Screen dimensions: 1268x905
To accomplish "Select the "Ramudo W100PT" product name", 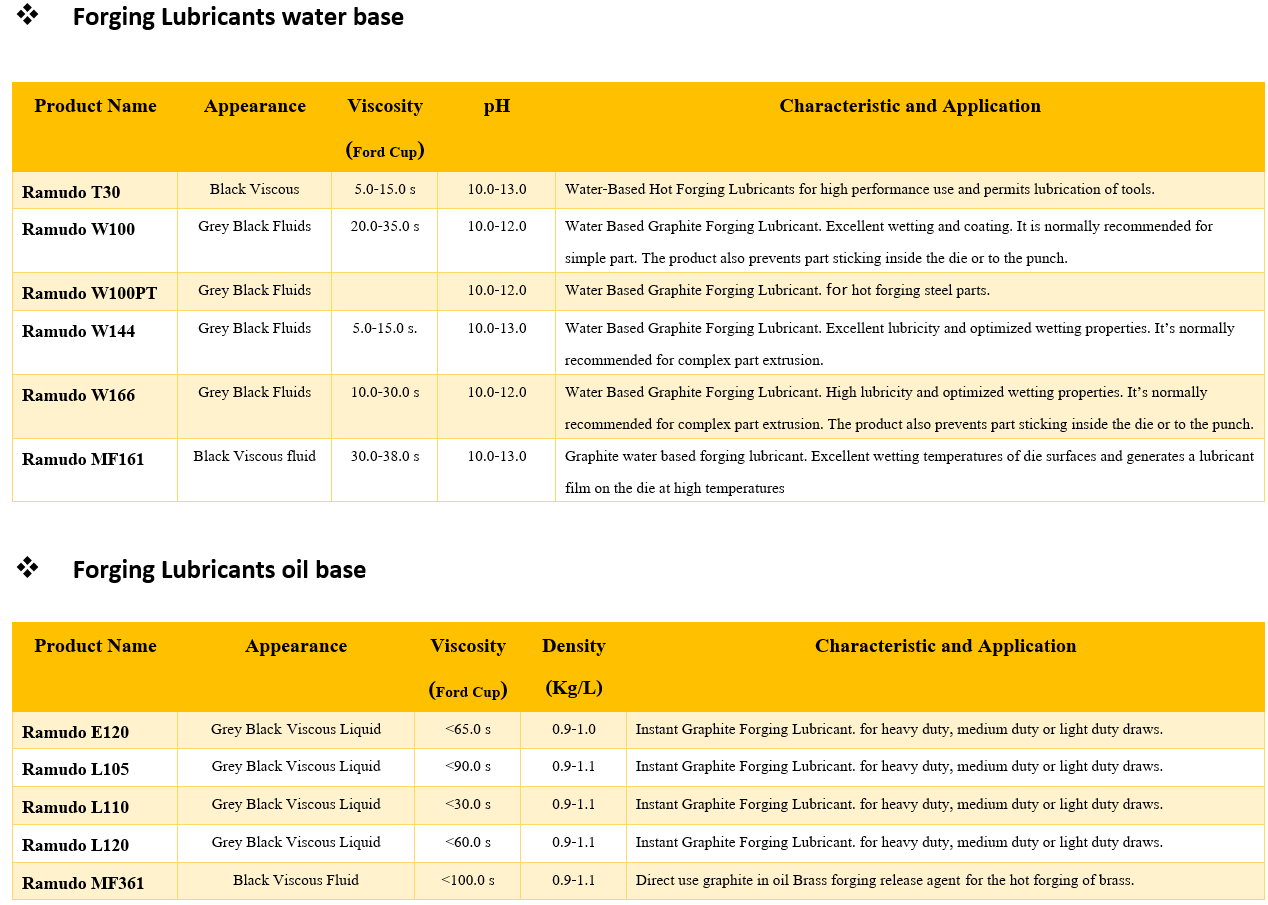I will (89, 293).
